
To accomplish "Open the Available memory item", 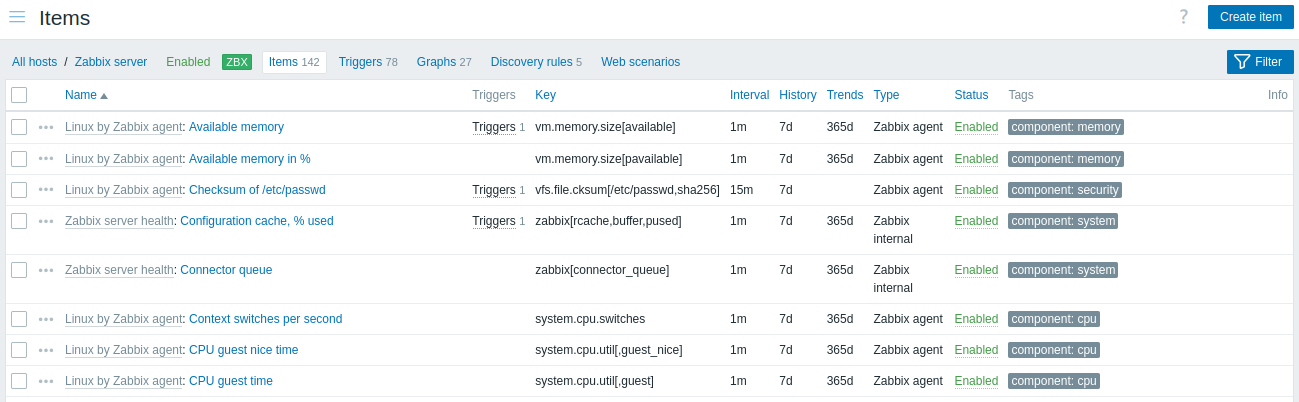I will point(236,127).
